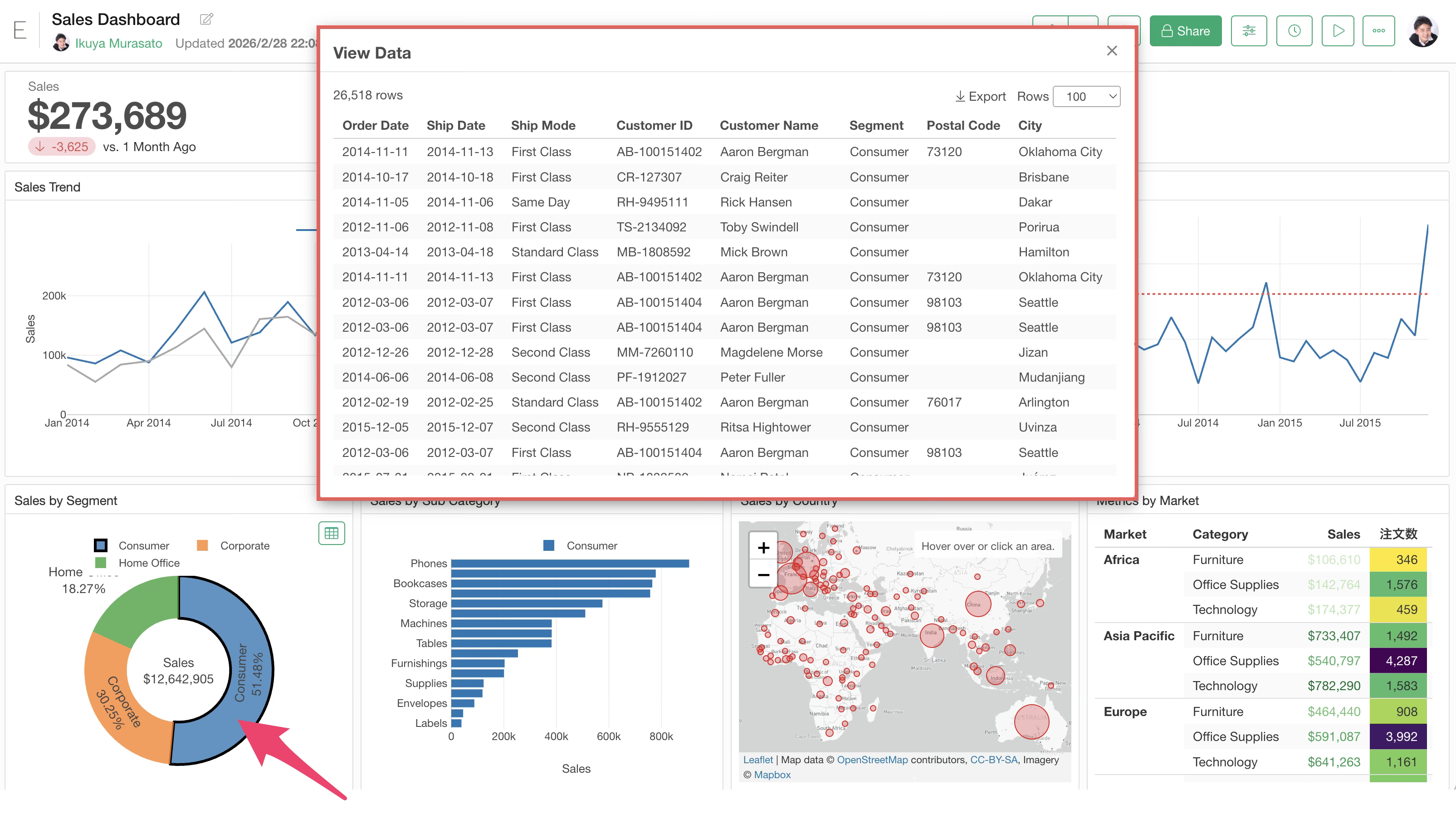Viewport: 1456px width, 824px height.
Task: Sort by the Order Date column header
Action: (x=375, y=126)
